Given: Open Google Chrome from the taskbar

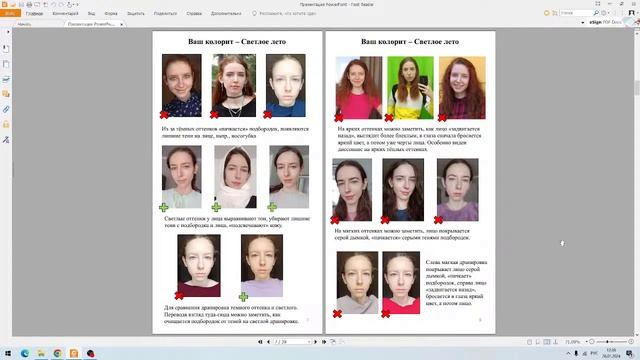Looking at the screenshot, I should pos(58,353).
